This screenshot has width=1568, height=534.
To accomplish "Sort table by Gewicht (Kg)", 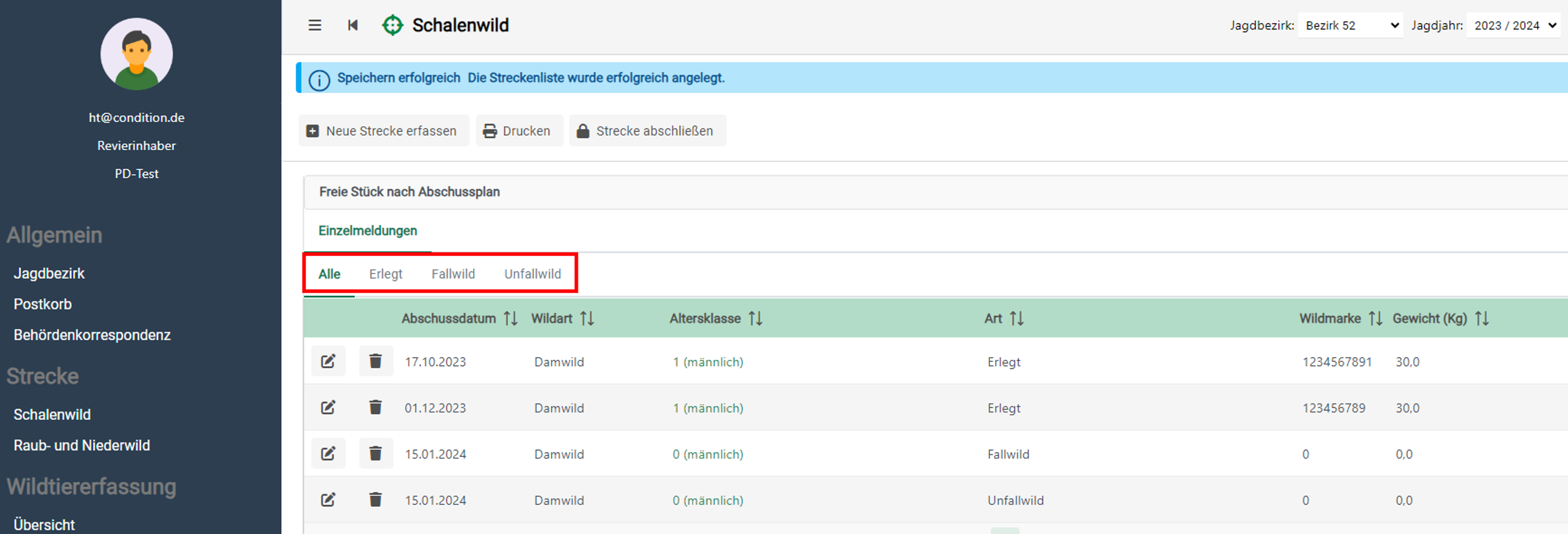I will [1482, 318].
